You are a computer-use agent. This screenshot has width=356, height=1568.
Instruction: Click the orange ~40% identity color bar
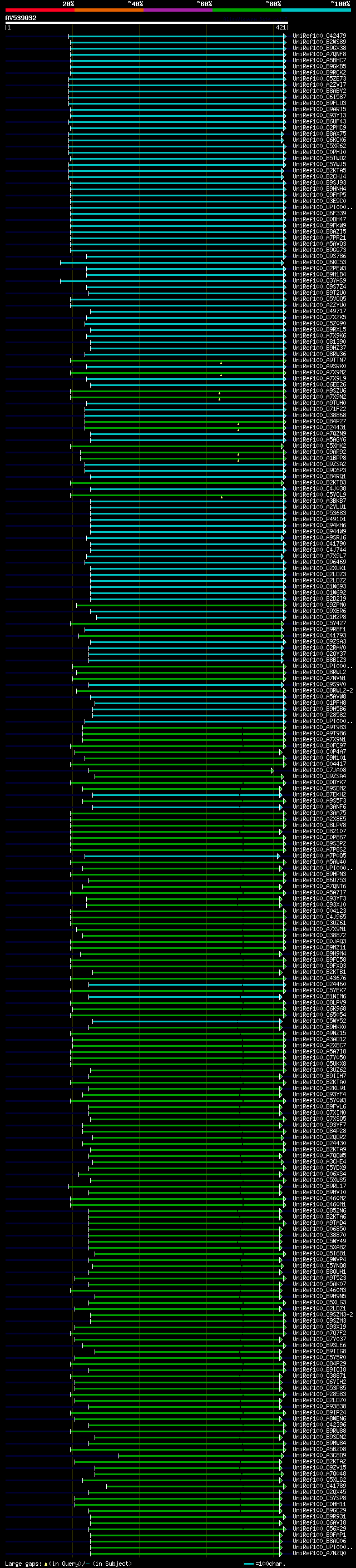[109, 10]
